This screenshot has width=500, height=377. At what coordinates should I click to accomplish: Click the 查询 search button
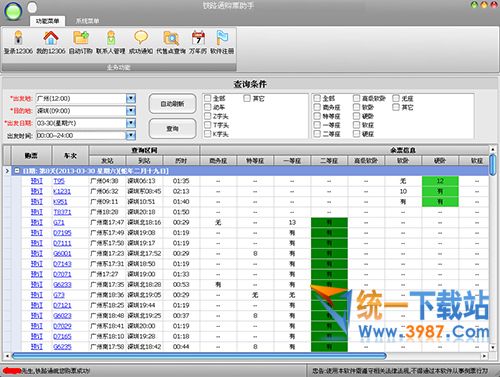(172, 128)
